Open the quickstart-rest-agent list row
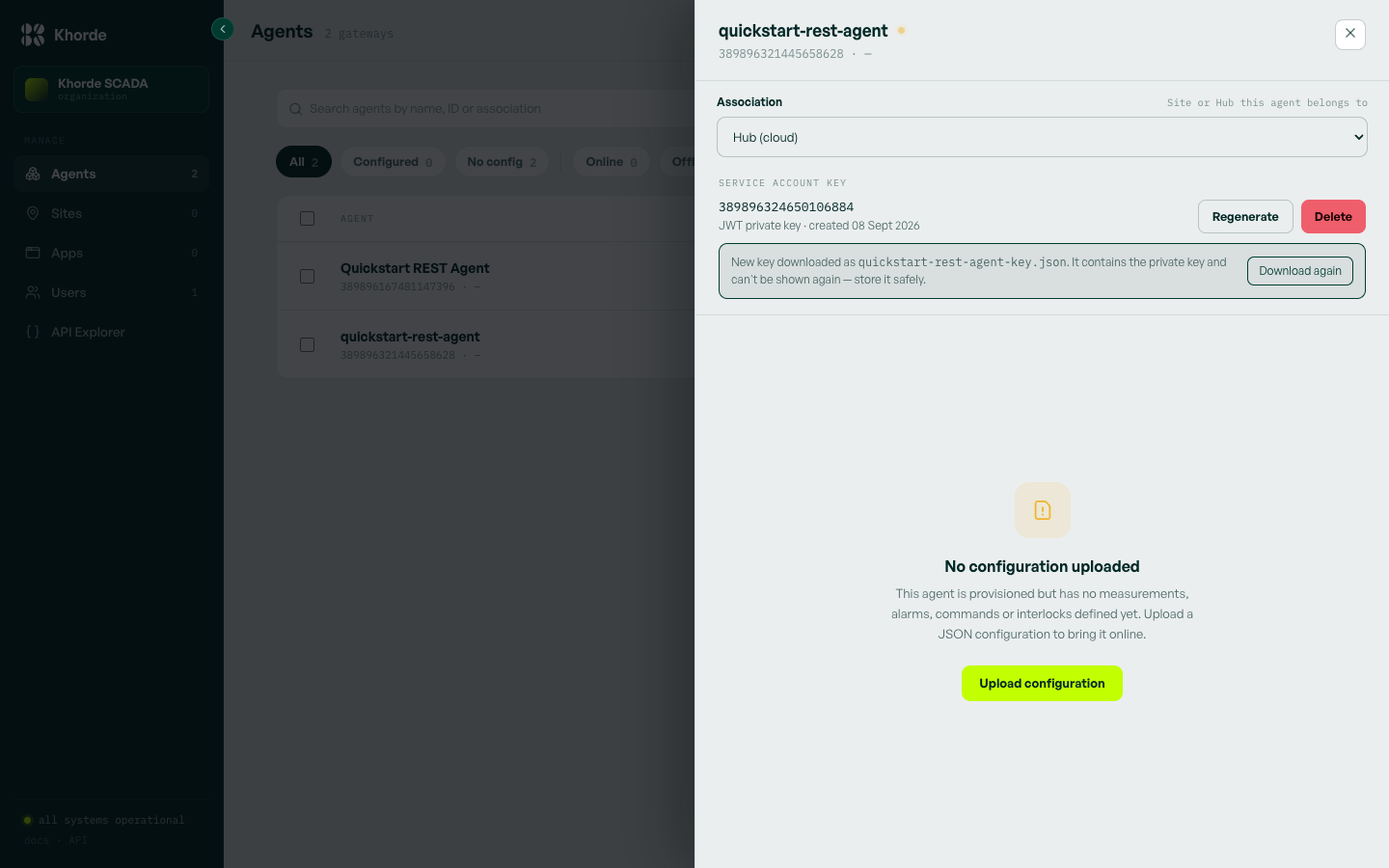The height and width of the screenshot is (868, 1389). pyautogui.click(x=485, y=344)
